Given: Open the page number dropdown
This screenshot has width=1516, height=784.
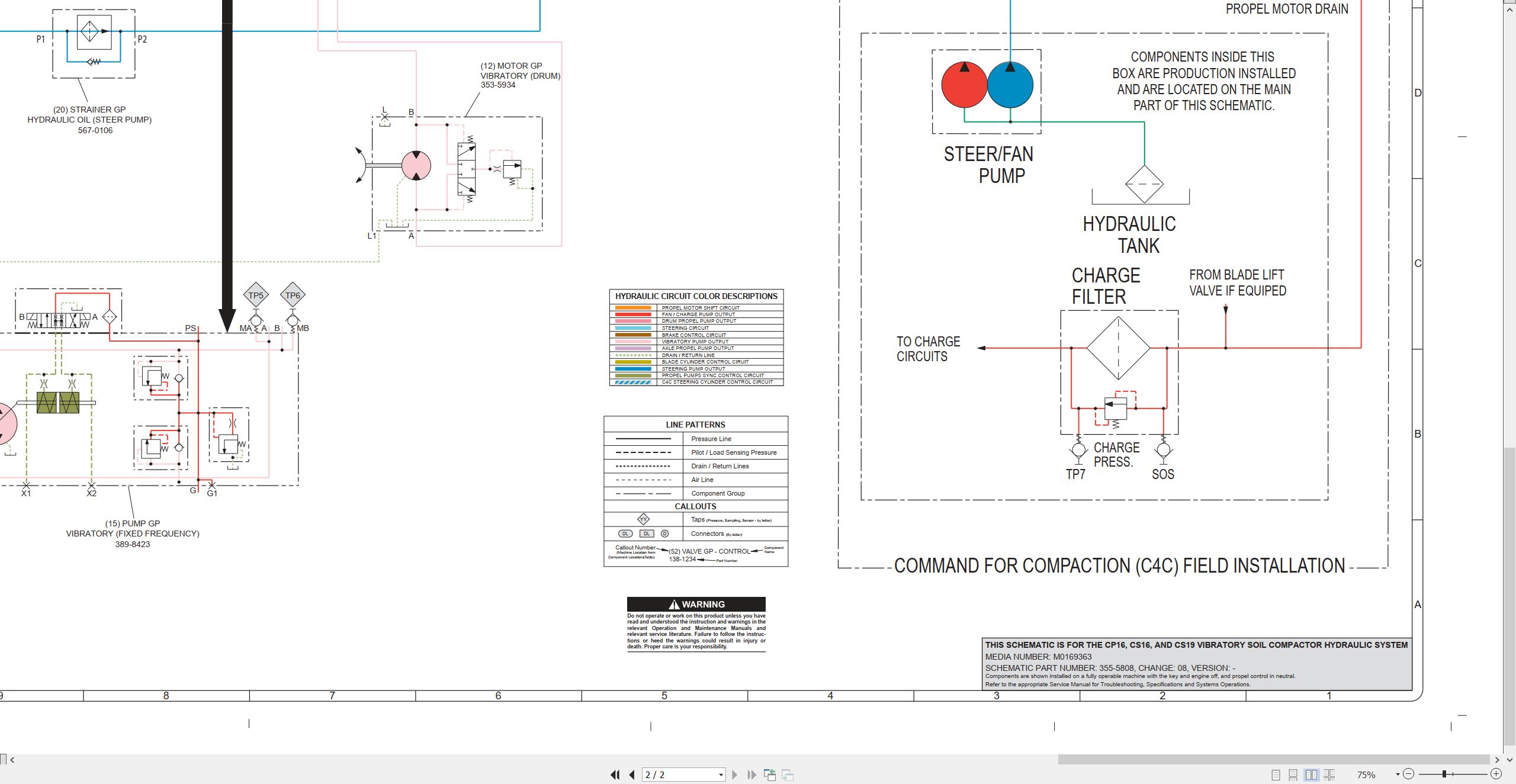Looking at the screenshot, I should pos(721,775).
